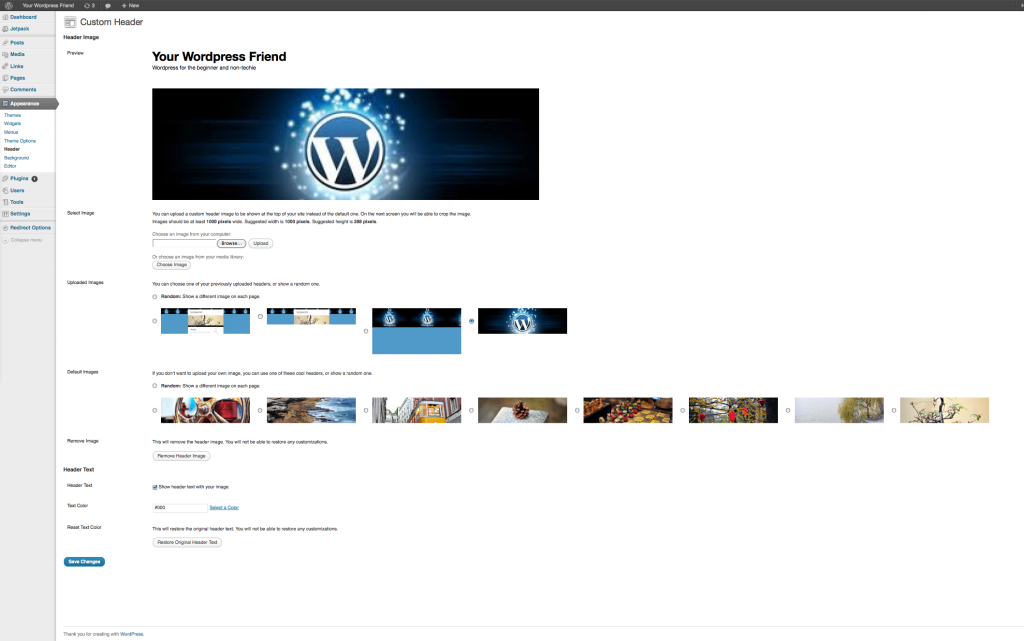Click the pine cone default thumbnail
Viewport: 1024px width, 641px height.
click(x=522, y=411)
